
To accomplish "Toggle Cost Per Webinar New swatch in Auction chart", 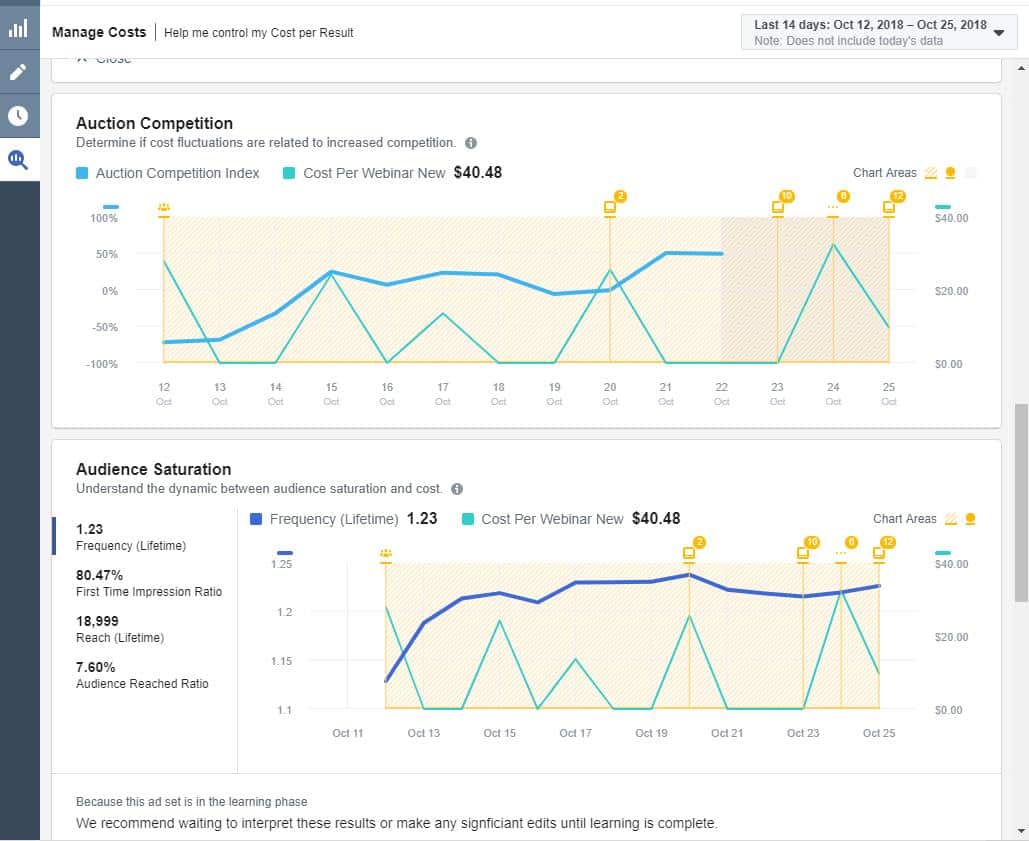I will [x=289, y=173].
